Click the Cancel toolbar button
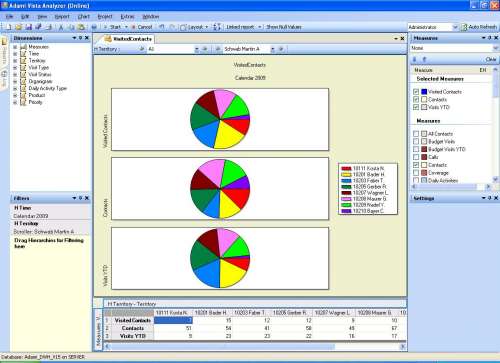Screen dimensions: 500x363 pos(142,27)
